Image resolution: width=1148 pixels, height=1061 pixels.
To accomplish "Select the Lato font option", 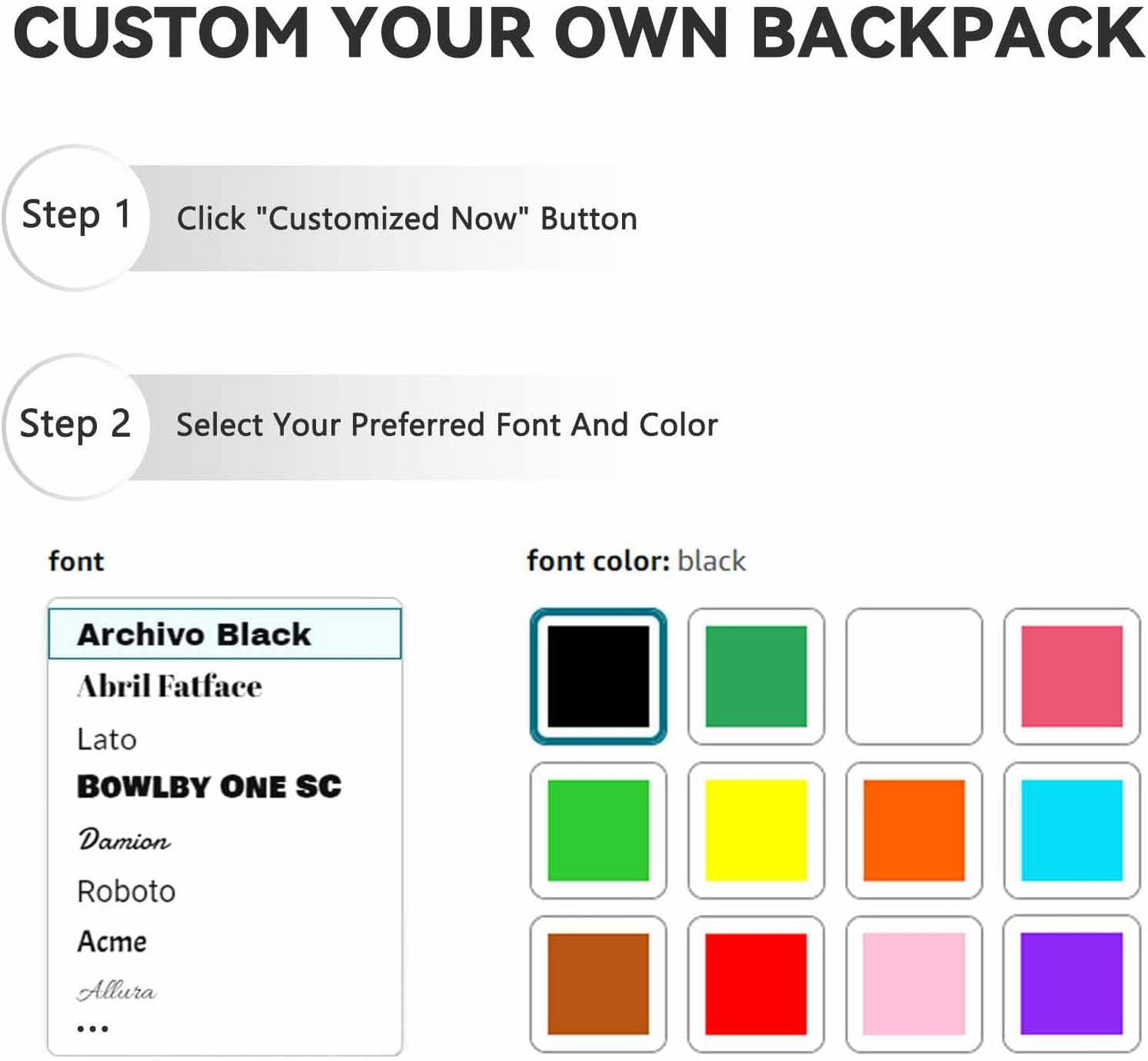I will [x=108, y=739].
